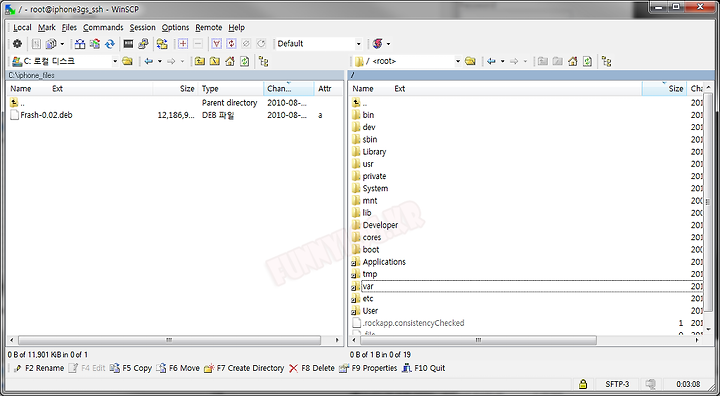Open the terminal console icon

click(128, 44)
